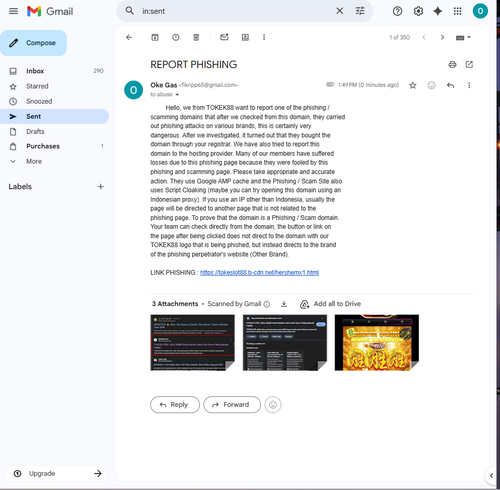
Task: Mark the email as unread
Action: pos(224,37)
